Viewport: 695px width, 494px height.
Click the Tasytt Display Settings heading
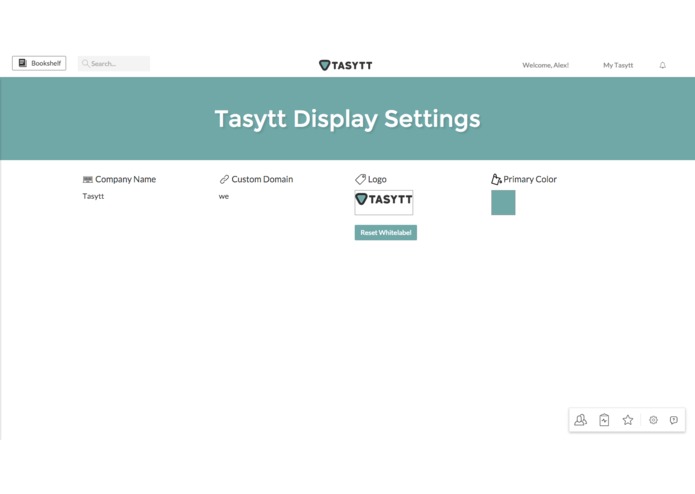pos(348,119)
